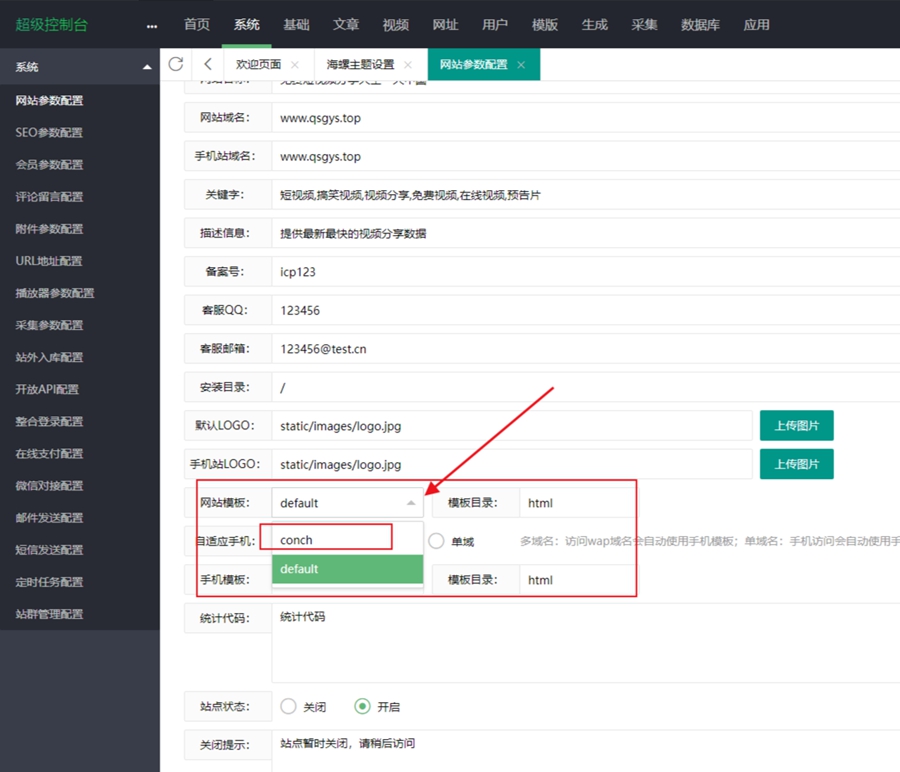Click 上传图片 button for 默认LOGO
This screenshot has width=900, height=772.
[x=796, y=425]
